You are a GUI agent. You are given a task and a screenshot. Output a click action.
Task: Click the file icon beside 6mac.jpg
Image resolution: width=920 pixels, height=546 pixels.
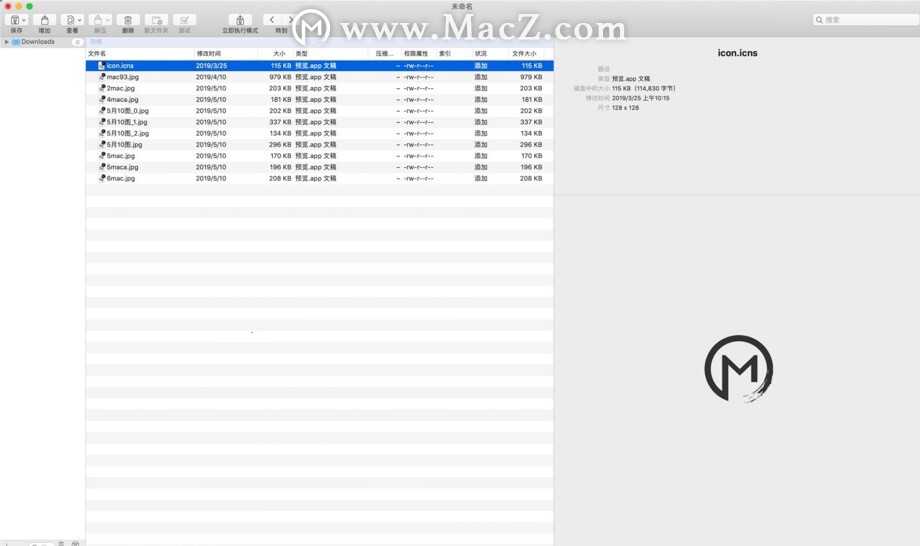coord(102,178)
